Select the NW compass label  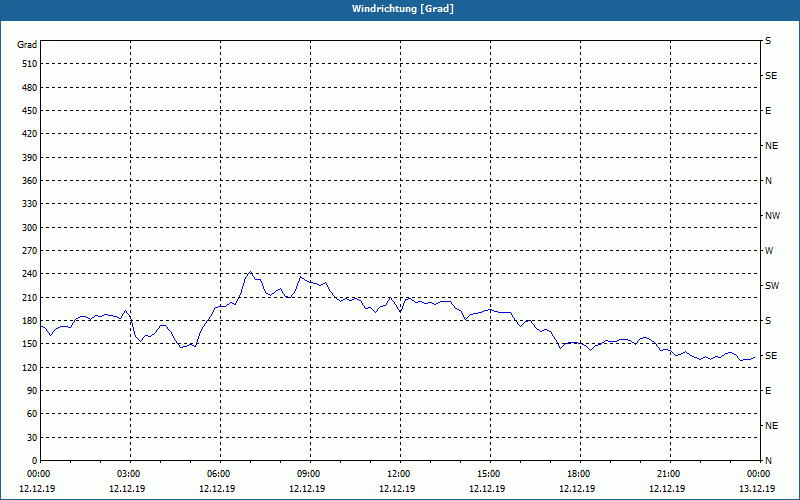pyautogui.click(x=772, y=216)
